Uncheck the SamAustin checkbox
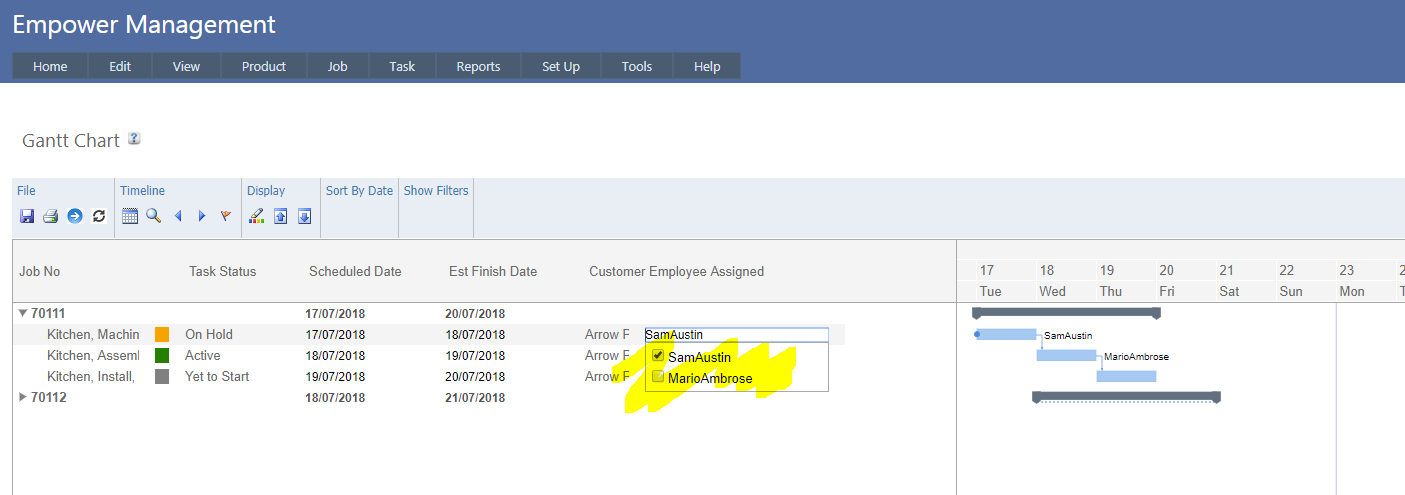The image size is (1405, 495). point(658,356)
